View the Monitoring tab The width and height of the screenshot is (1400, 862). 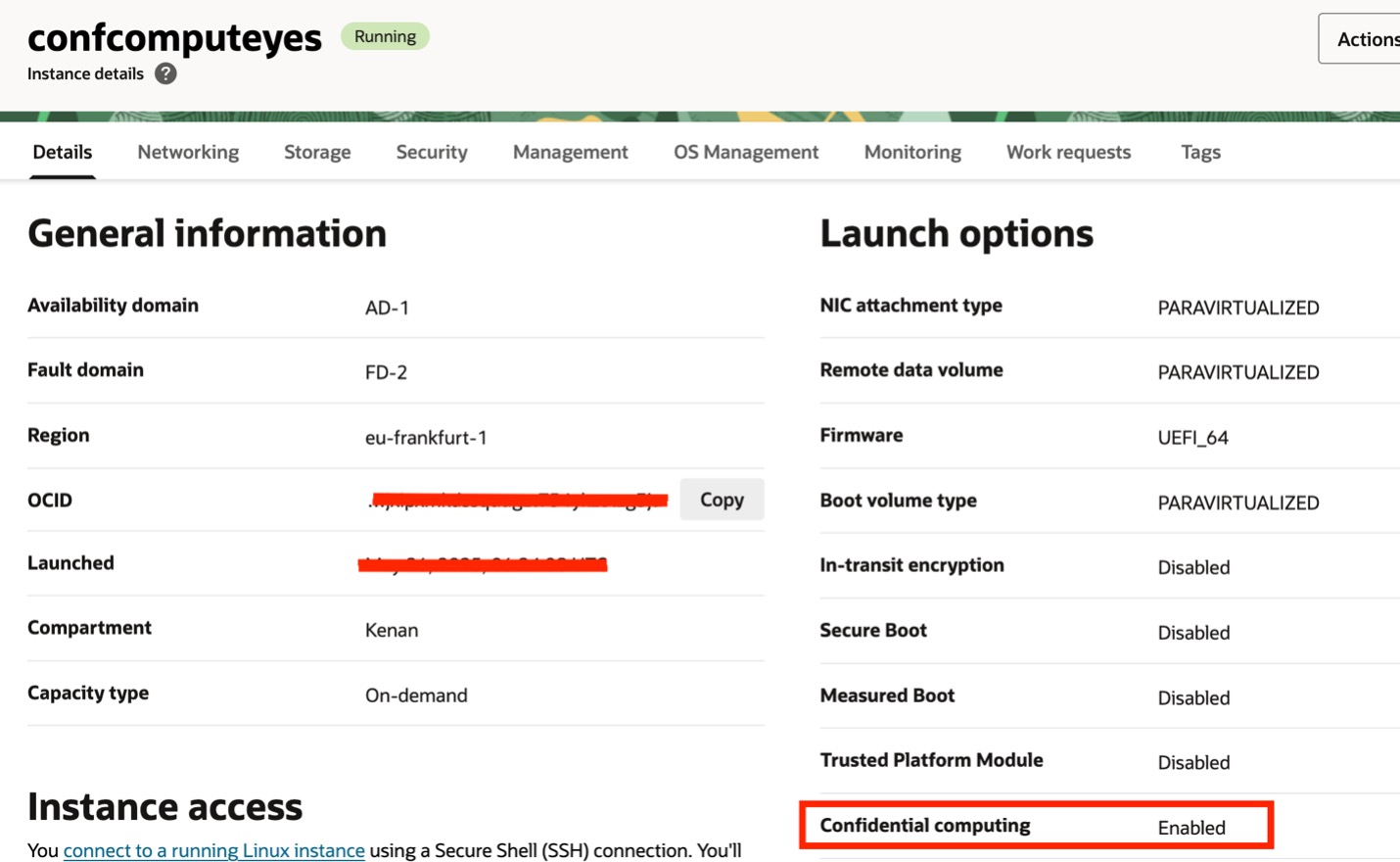[x=911, y=152]
